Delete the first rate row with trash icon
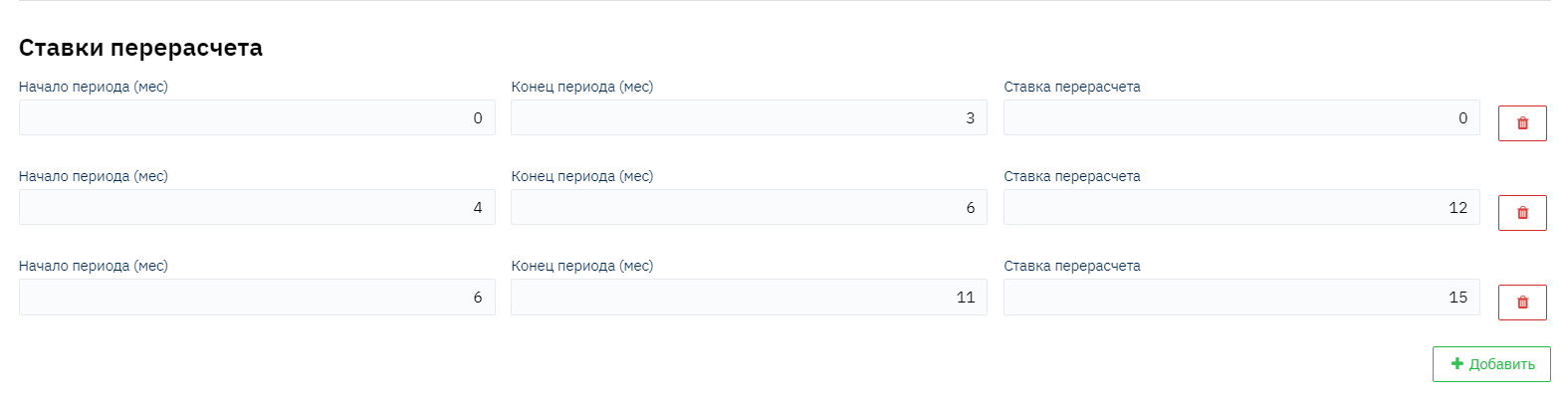 1521,123
